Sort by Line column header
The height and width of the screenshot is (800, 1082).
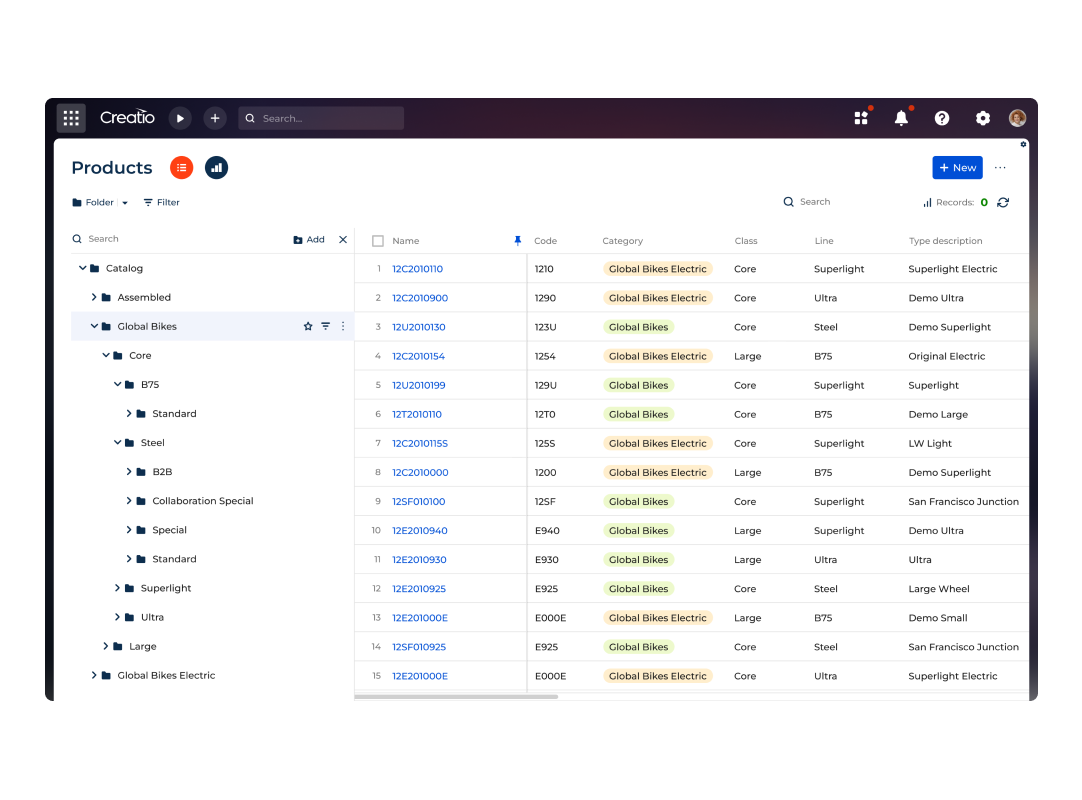point(824,241)
